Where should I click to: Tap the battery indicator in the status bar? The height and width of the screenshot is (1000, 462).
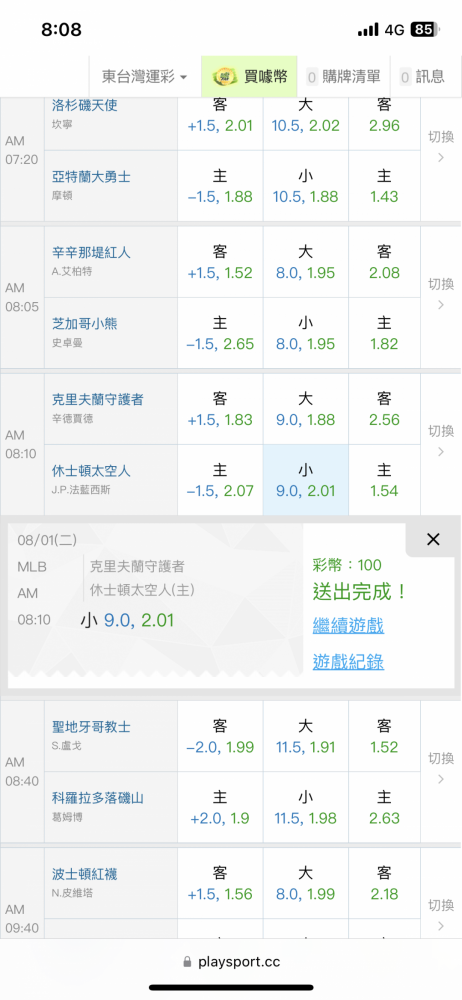pyautogui.click(x=426, y=29)
